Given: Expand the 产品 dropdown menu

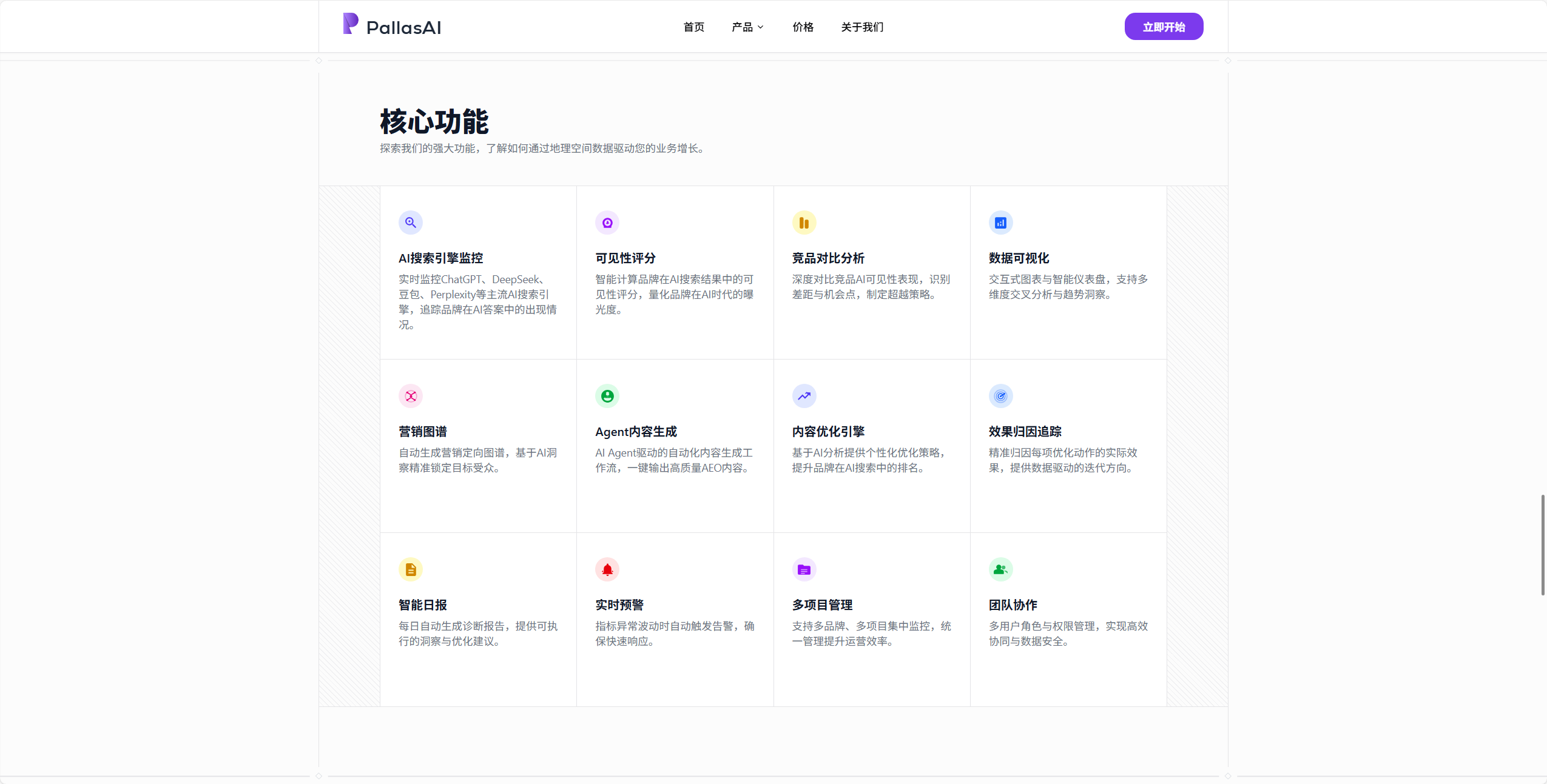Looking at the screenshot, I should click(x=747, y=27).
